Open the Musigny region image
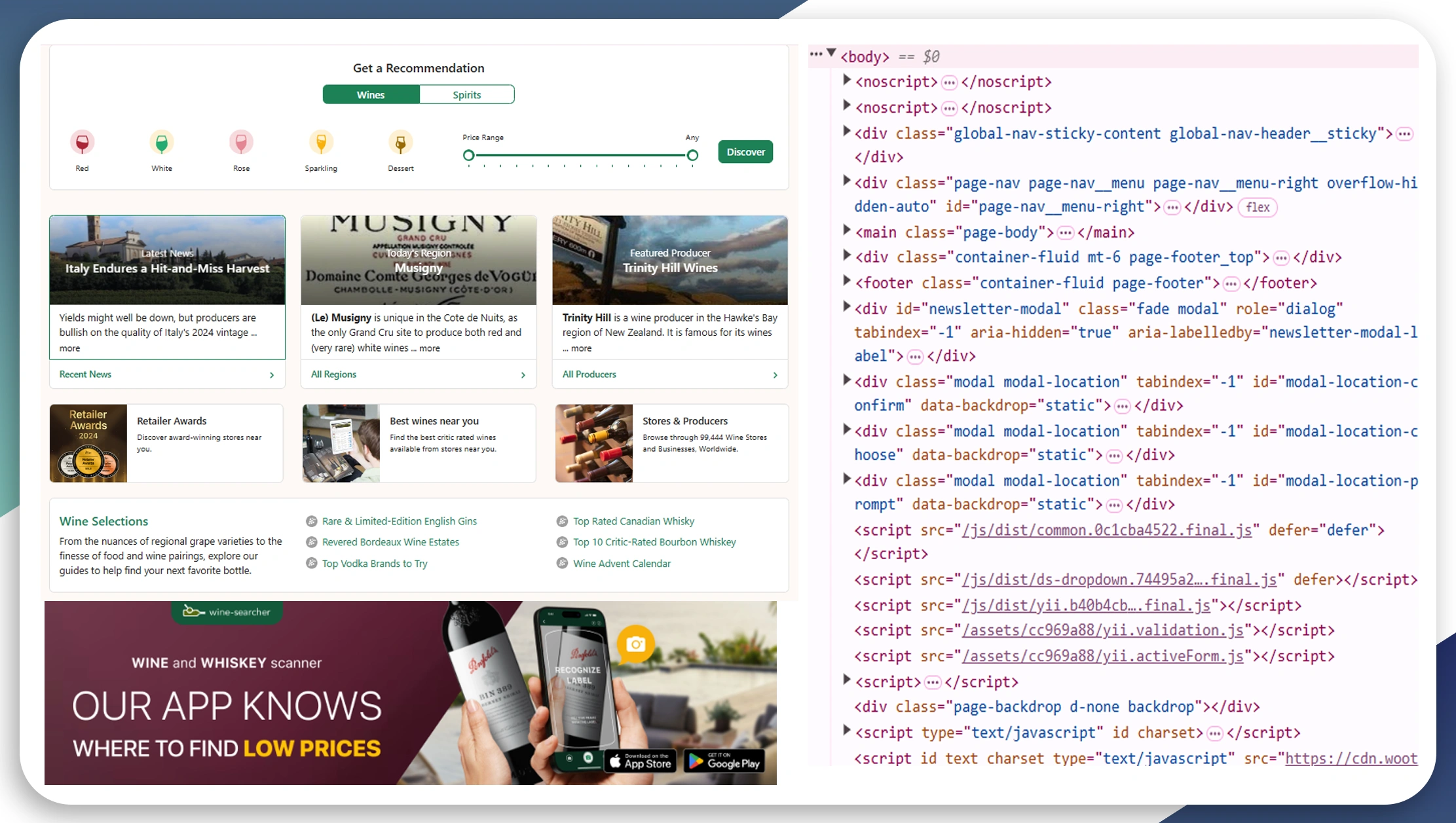This screenshot has width=1456, height=823. tap(419, 260)
